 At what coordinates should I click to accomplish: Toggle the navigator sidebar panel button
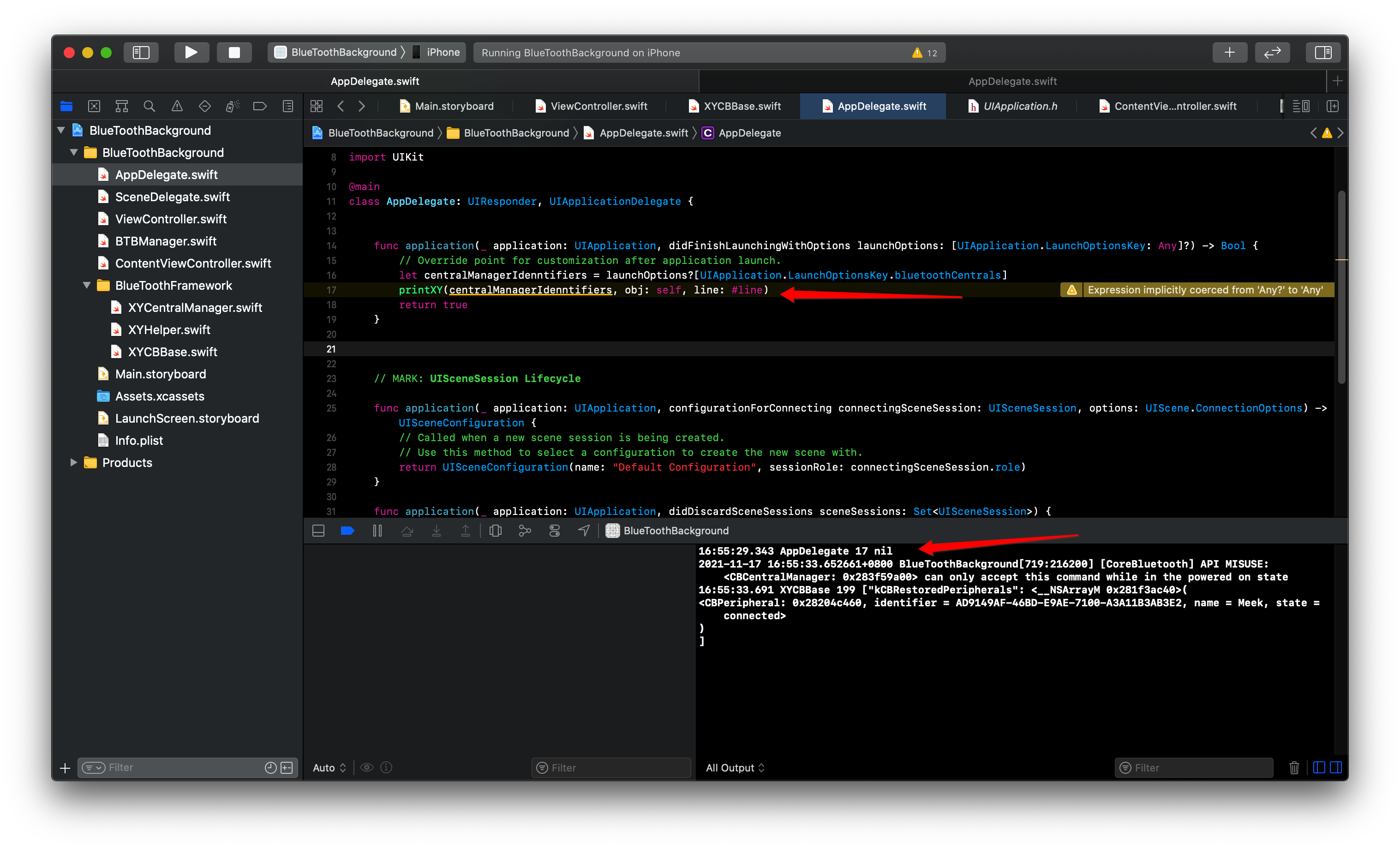pyautogui.click(x=140, y=52)
